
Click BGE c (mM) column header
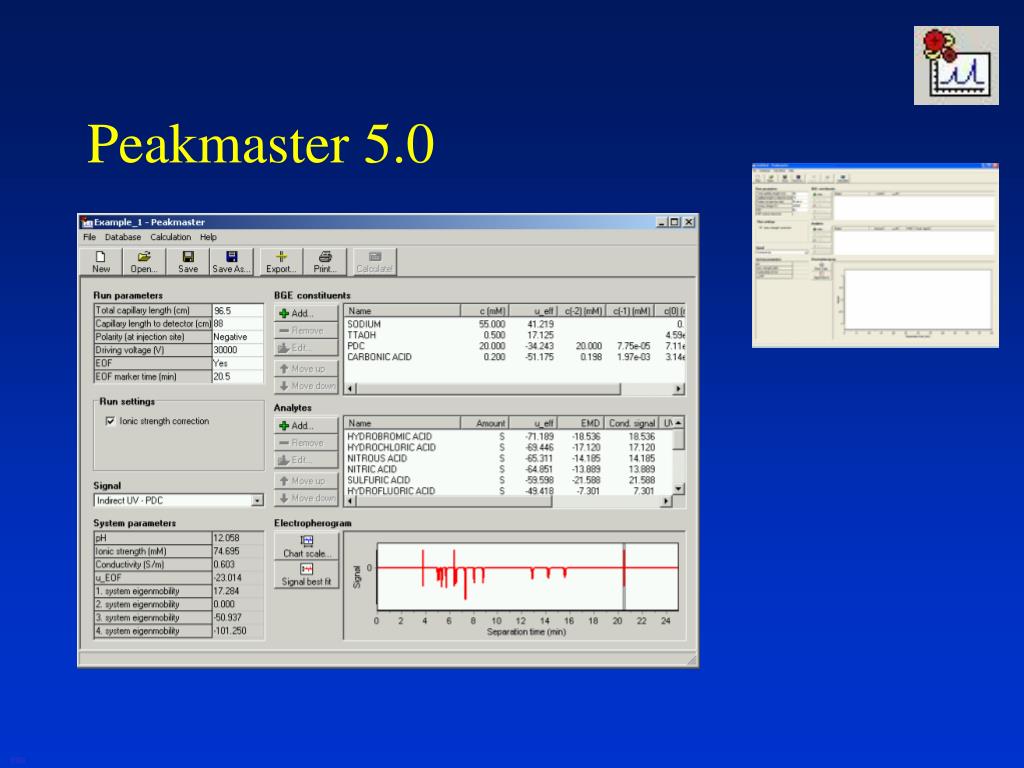click(x=485, y=311)
